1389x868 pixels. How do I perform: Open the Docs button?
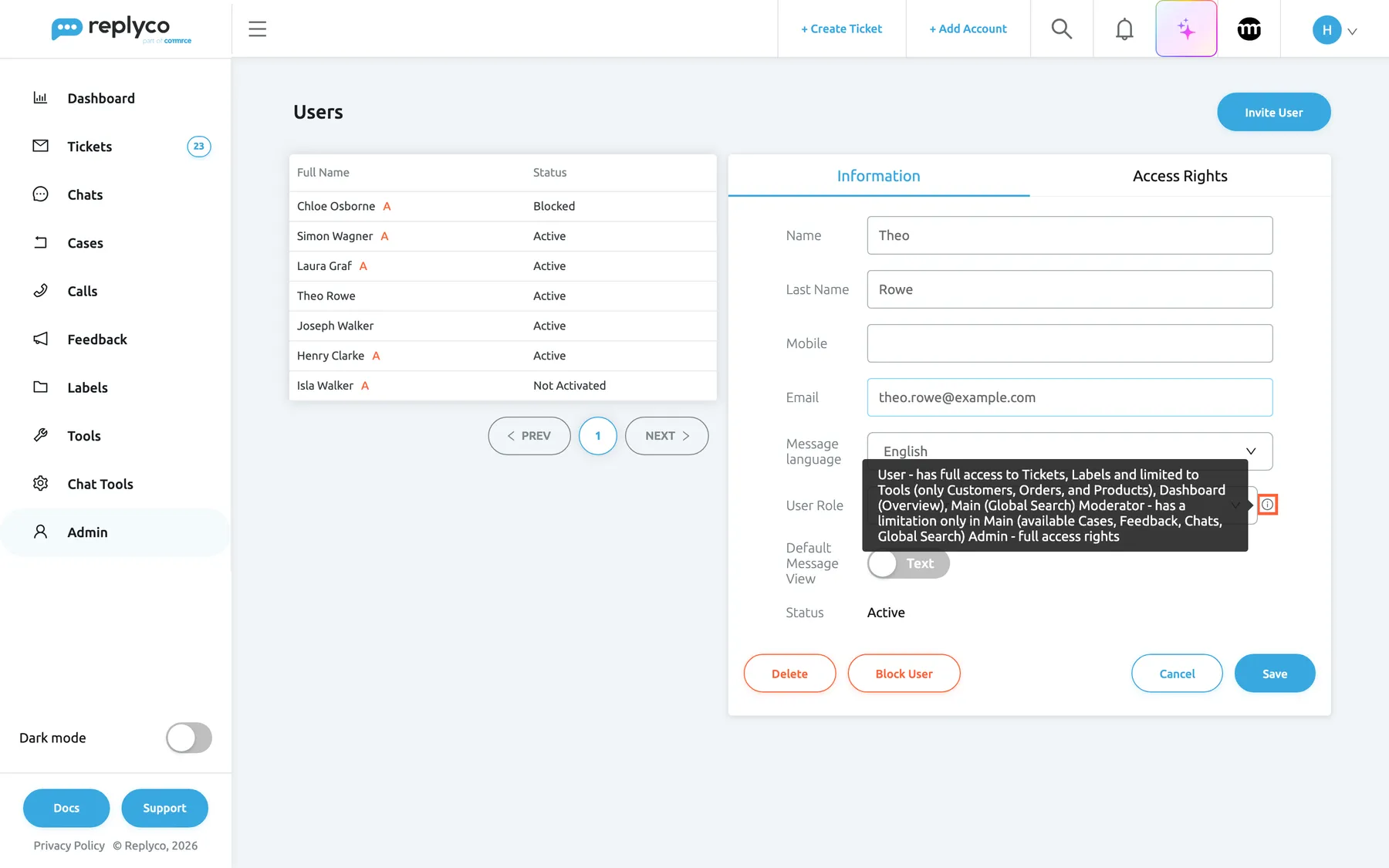click(66, 808)
